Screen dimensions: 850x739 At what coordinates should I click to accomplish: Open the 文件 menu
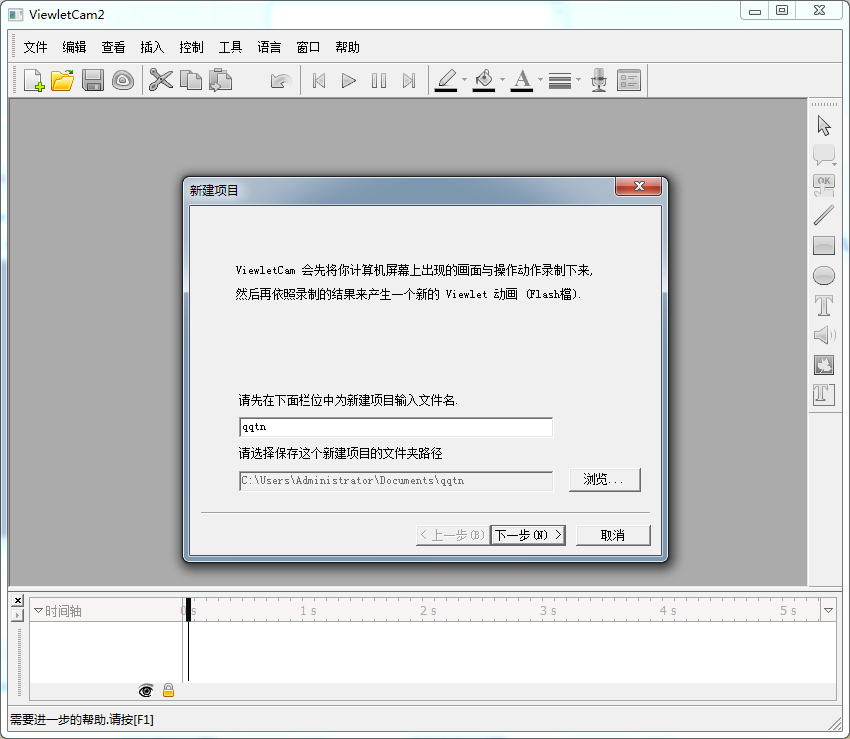35,47
